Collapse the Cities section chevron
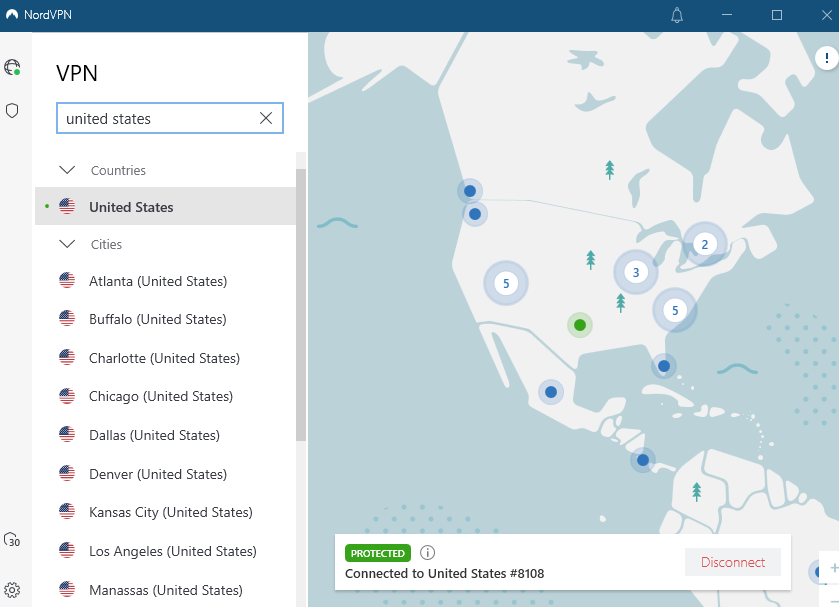The image size is (839, 607). [67, 244]
